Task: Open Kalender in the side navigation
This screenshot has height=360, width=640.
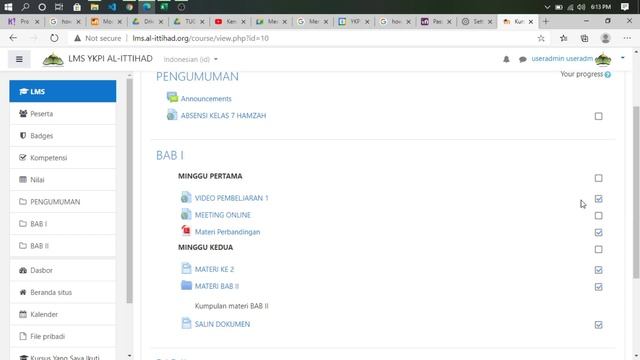Action: (63, 314)
